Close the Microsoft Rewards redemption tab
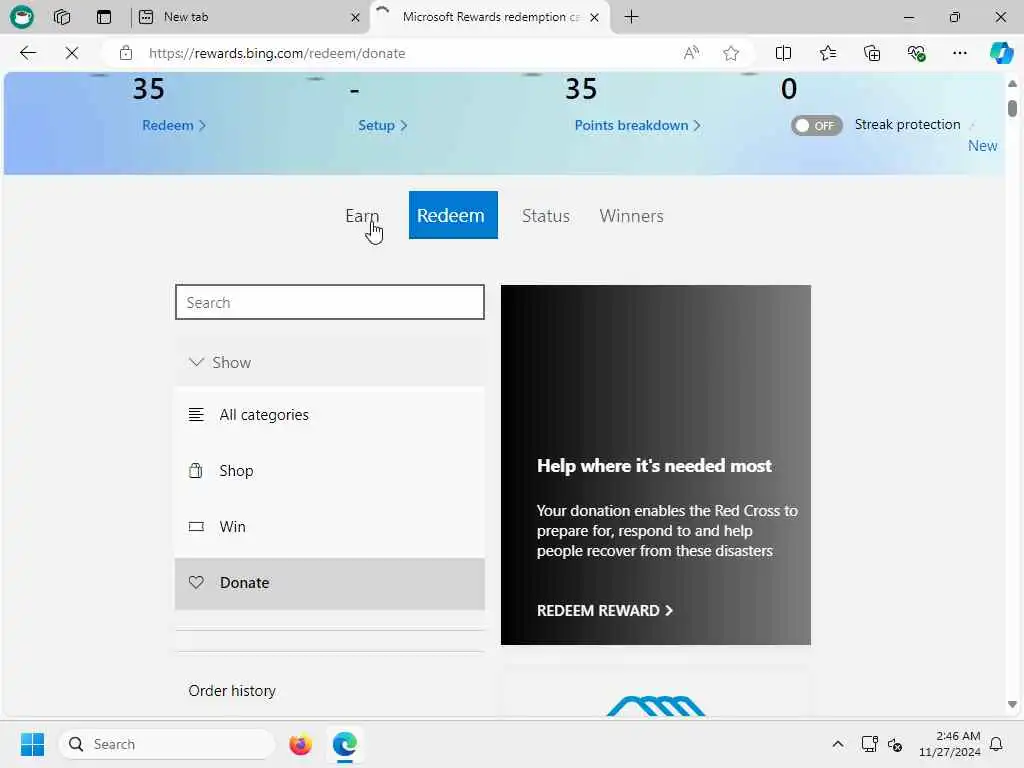The width and height of the screenshot is (1024, 768). tap(594, 18)
